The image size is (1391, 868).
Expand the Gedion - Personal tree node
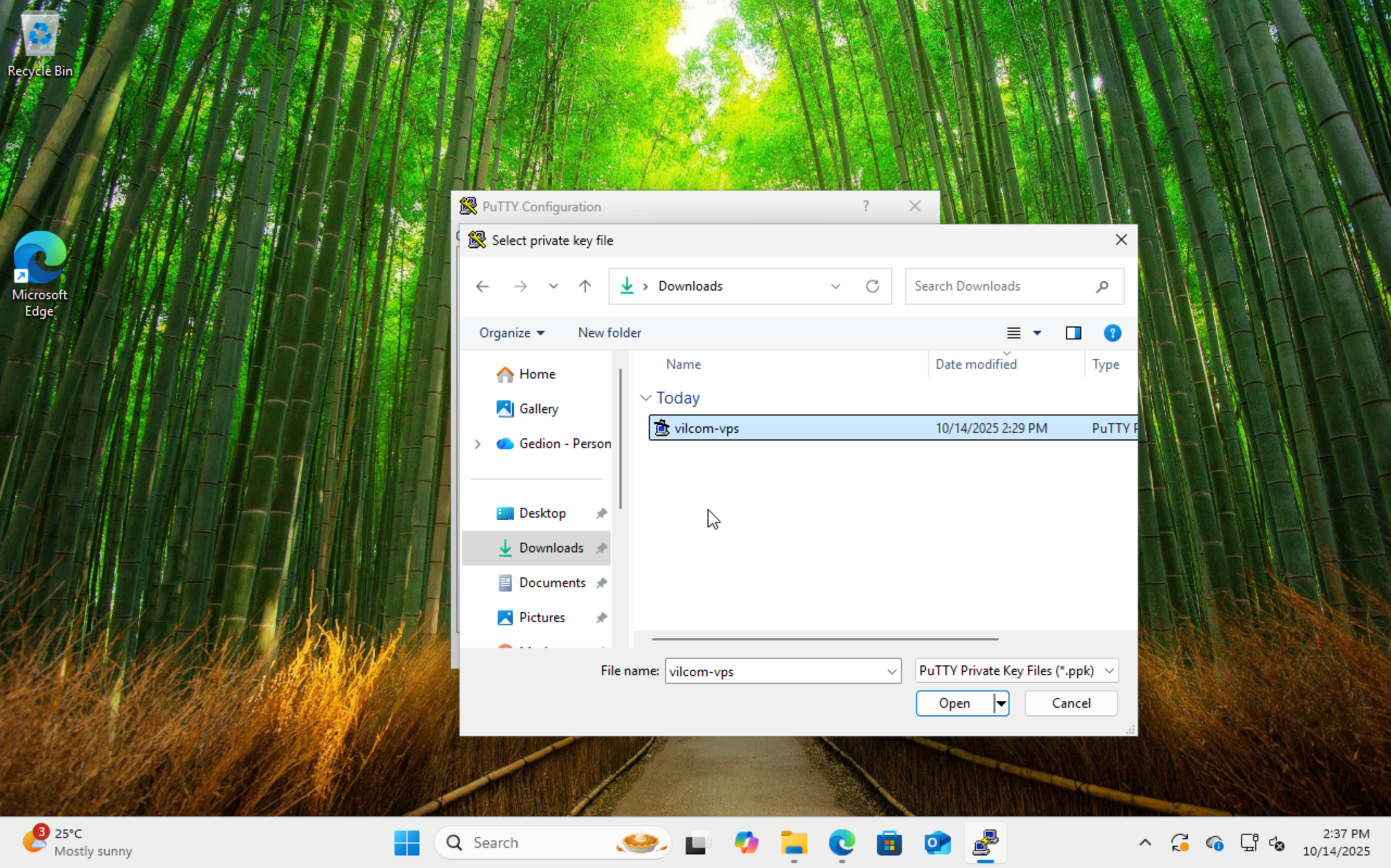pyautogui.click(x=477, y=444)
